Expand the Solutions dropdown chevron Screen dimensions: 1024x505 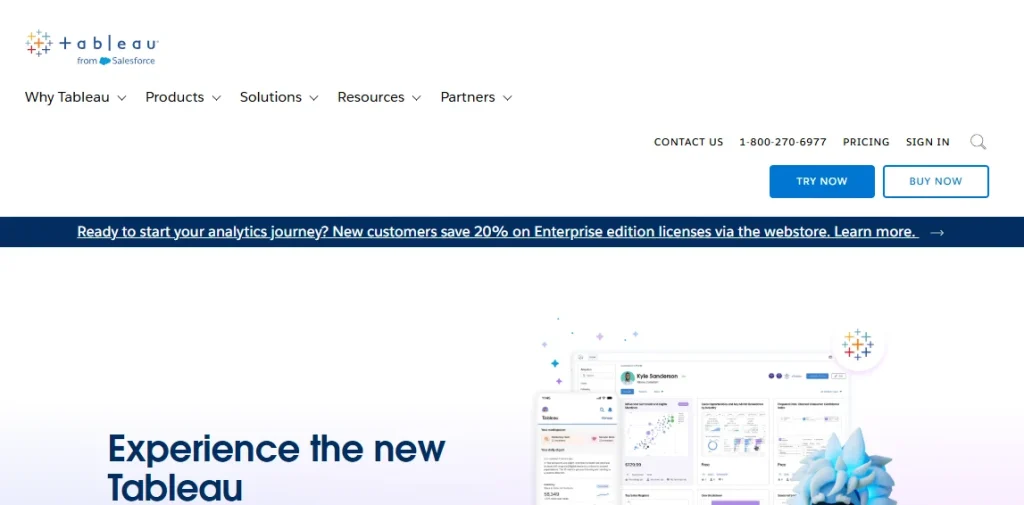314,98
